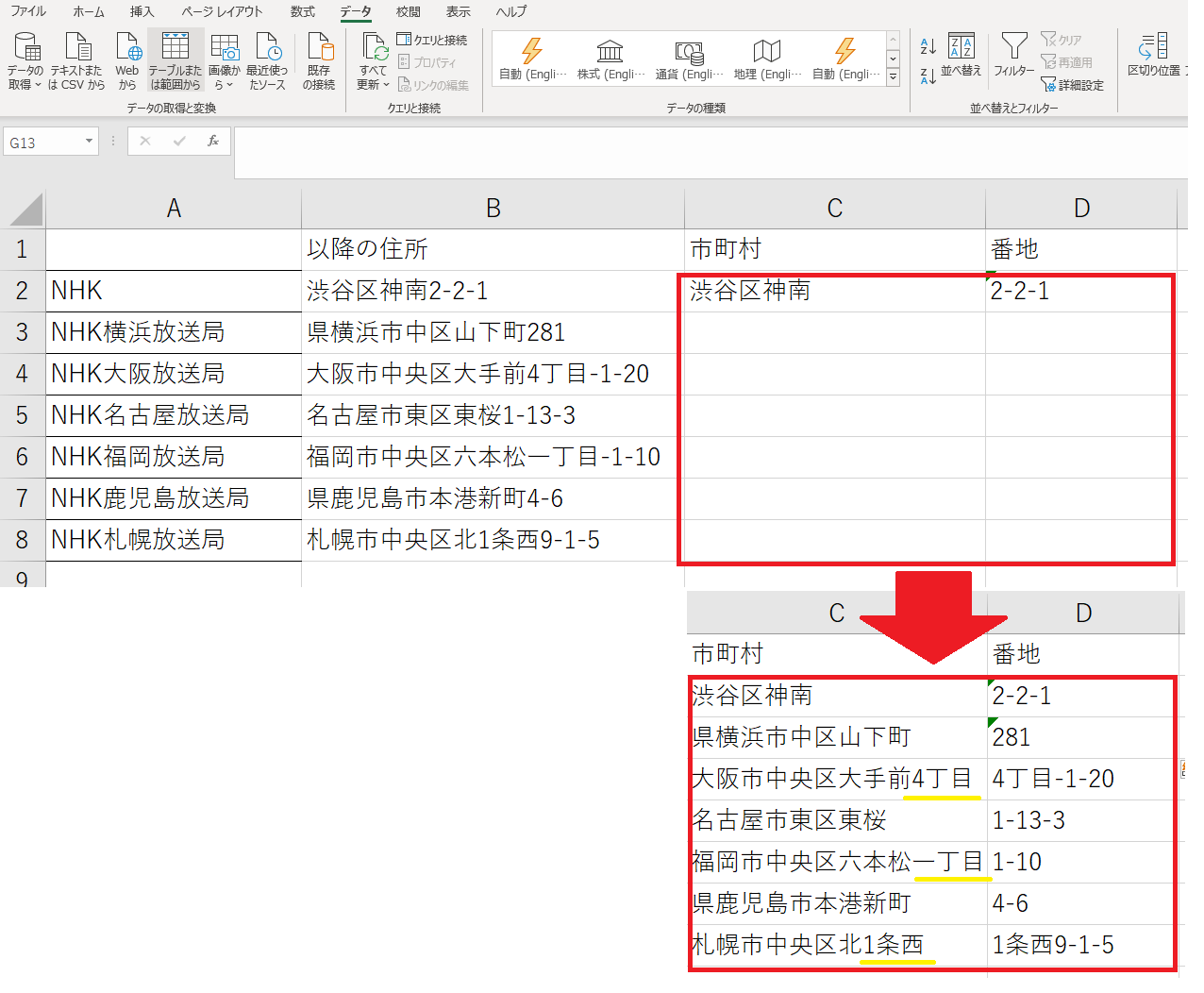
Task: Import from テキストまたは CSV から
Action: 76,61
